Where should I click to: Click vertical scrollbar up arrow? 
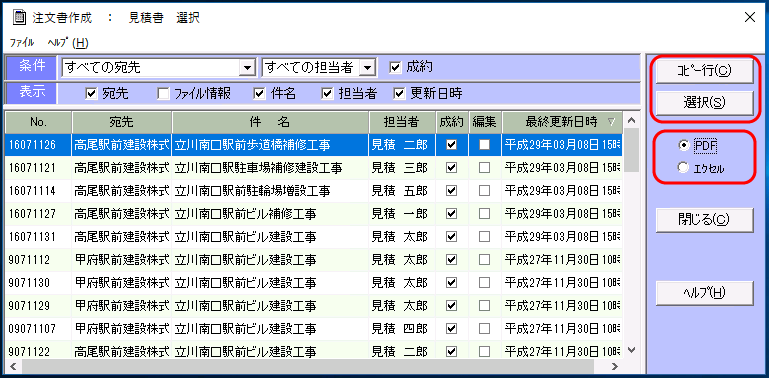(632, 120)
